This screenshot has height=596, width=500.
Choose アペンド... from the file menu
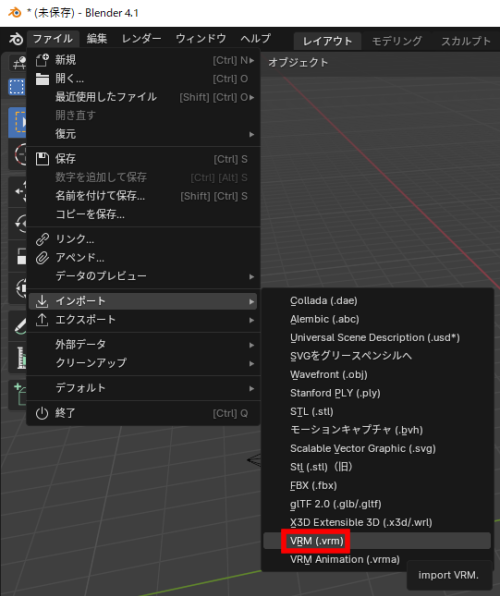click(x=144, y=258)
